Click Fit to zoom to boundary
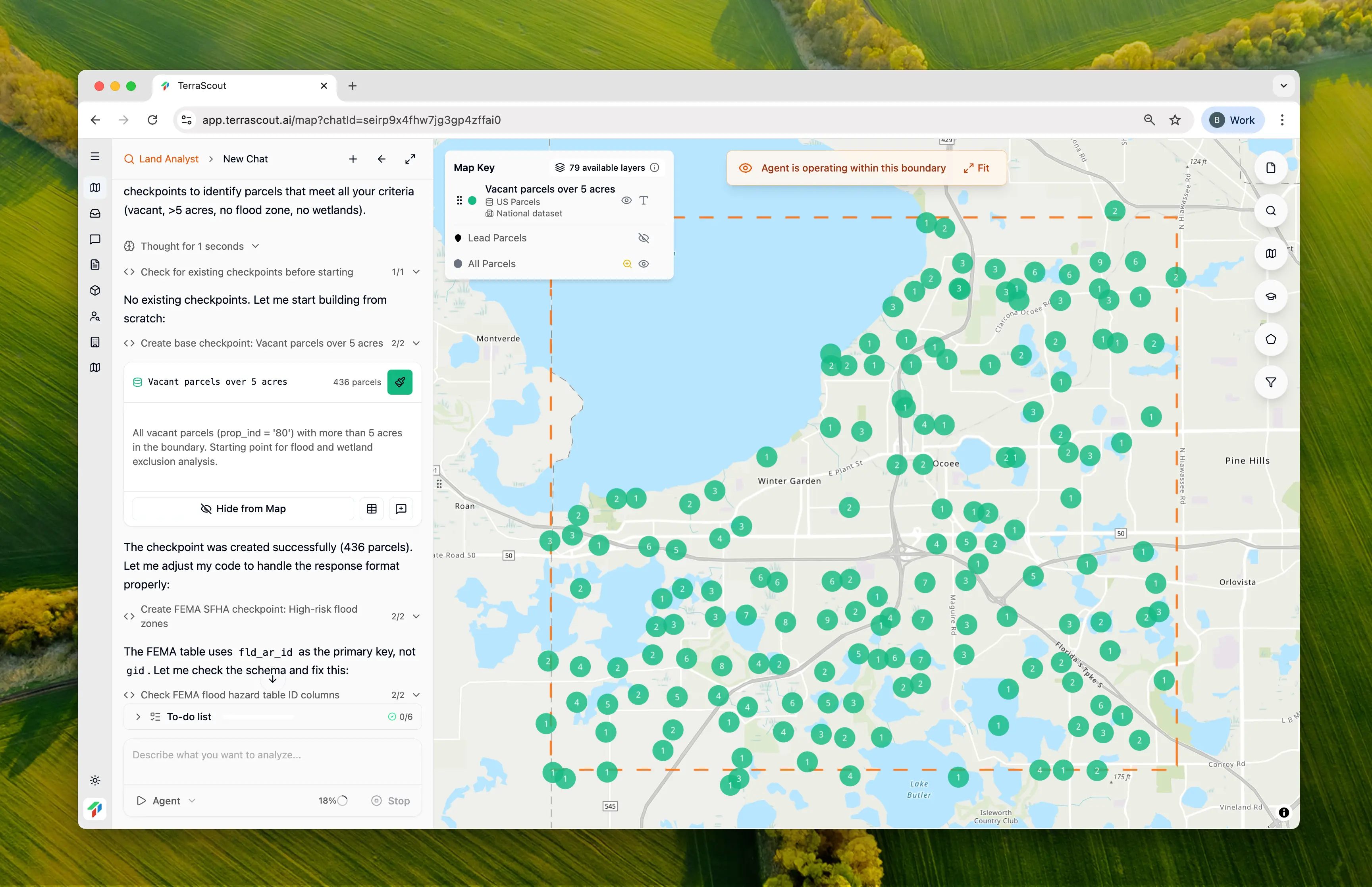The height and width of the screenshot is (887, 1372). pos(977,168)
